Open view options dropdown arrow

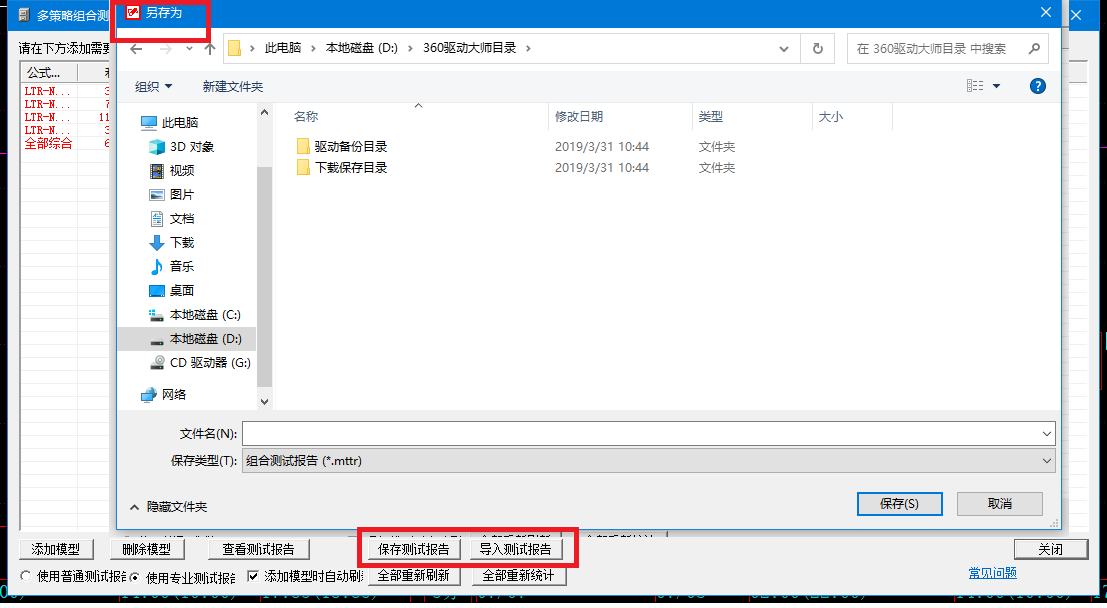click(x=996, y=86)
